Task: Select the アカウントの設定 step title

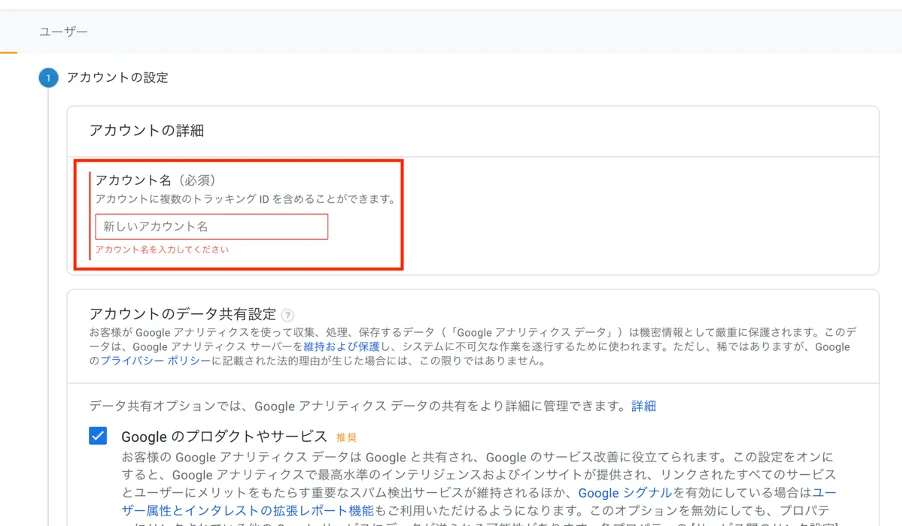Action: click(117, 78)
